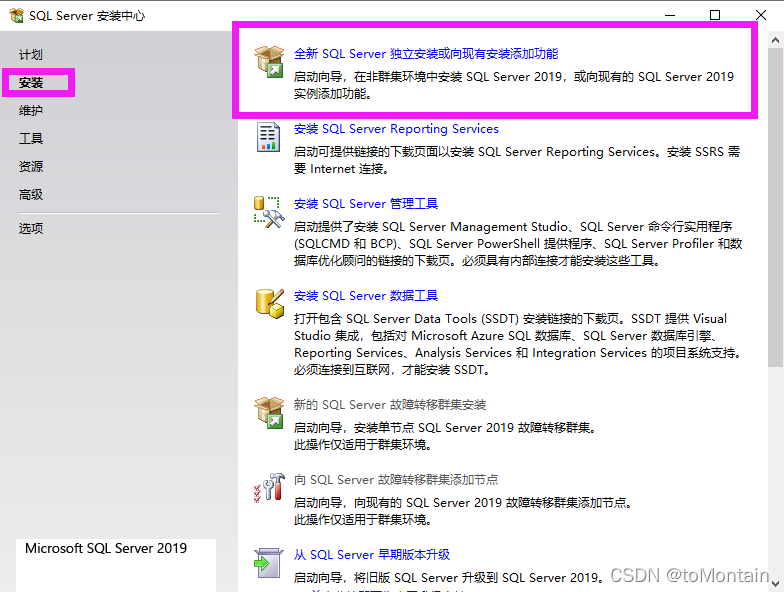Click 新的 SQL Server 故障转移群集安装
This screenshot has height=592, width=784.
point(390,404)
